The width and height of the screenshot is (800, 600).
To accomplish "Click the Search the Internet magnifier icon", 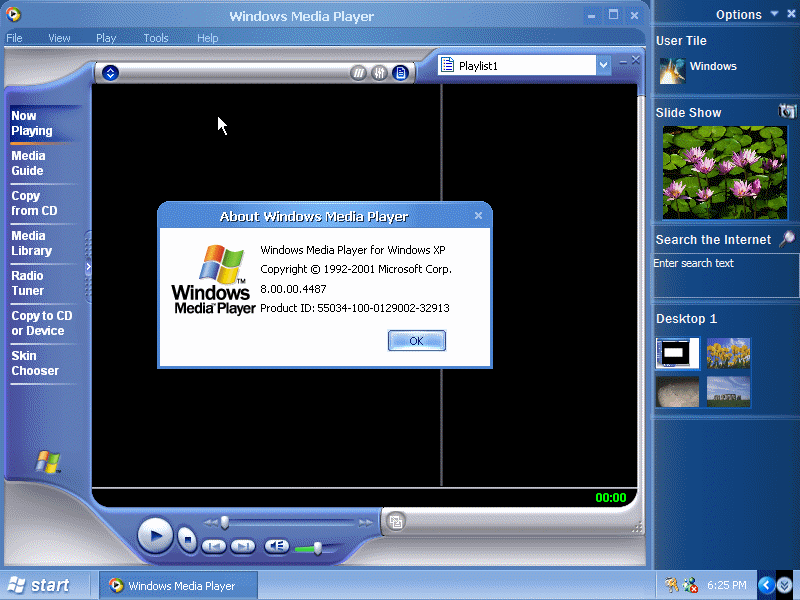I will pyautogui.click(x=787, y=239).
